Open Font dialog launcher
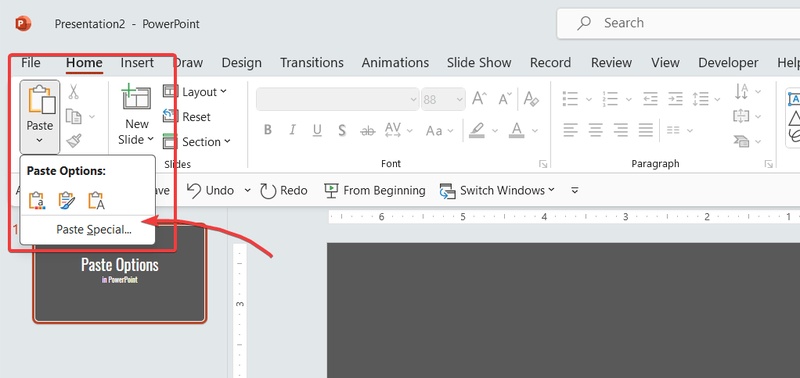This screenshot has height=378, width=800. (543, 164)
